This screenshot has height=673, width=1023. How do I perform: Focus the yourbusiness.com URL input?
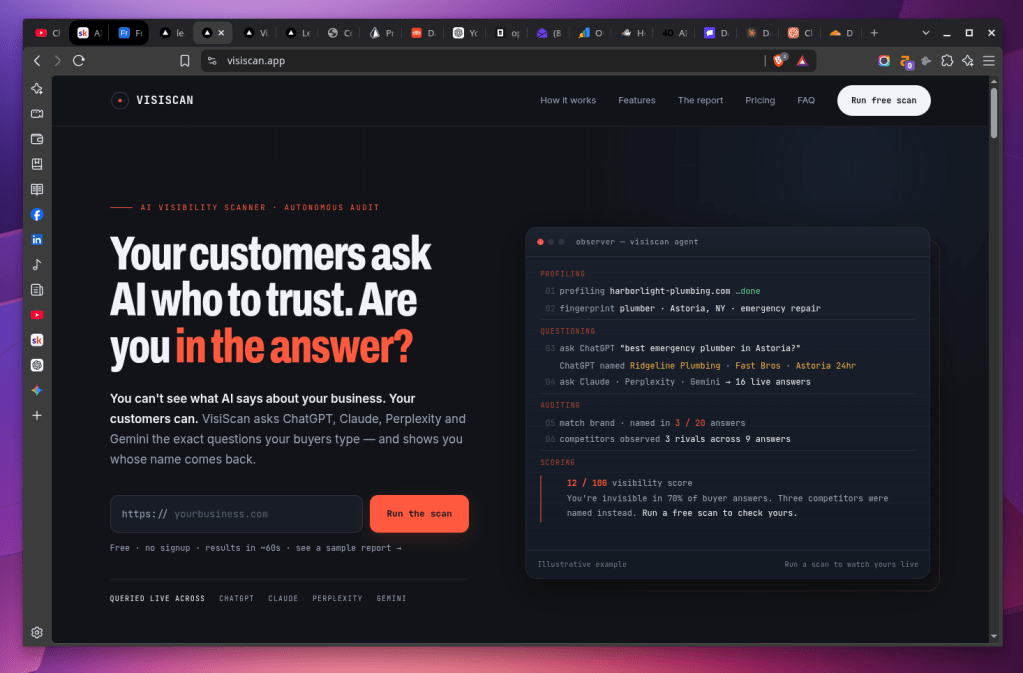tap(236, 514)
